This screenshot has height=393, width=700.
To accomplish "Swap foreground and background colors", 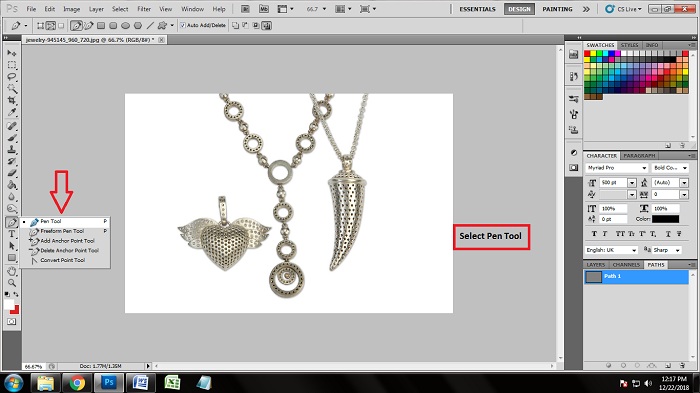I will pyautogui.click(x=16, y=294).
